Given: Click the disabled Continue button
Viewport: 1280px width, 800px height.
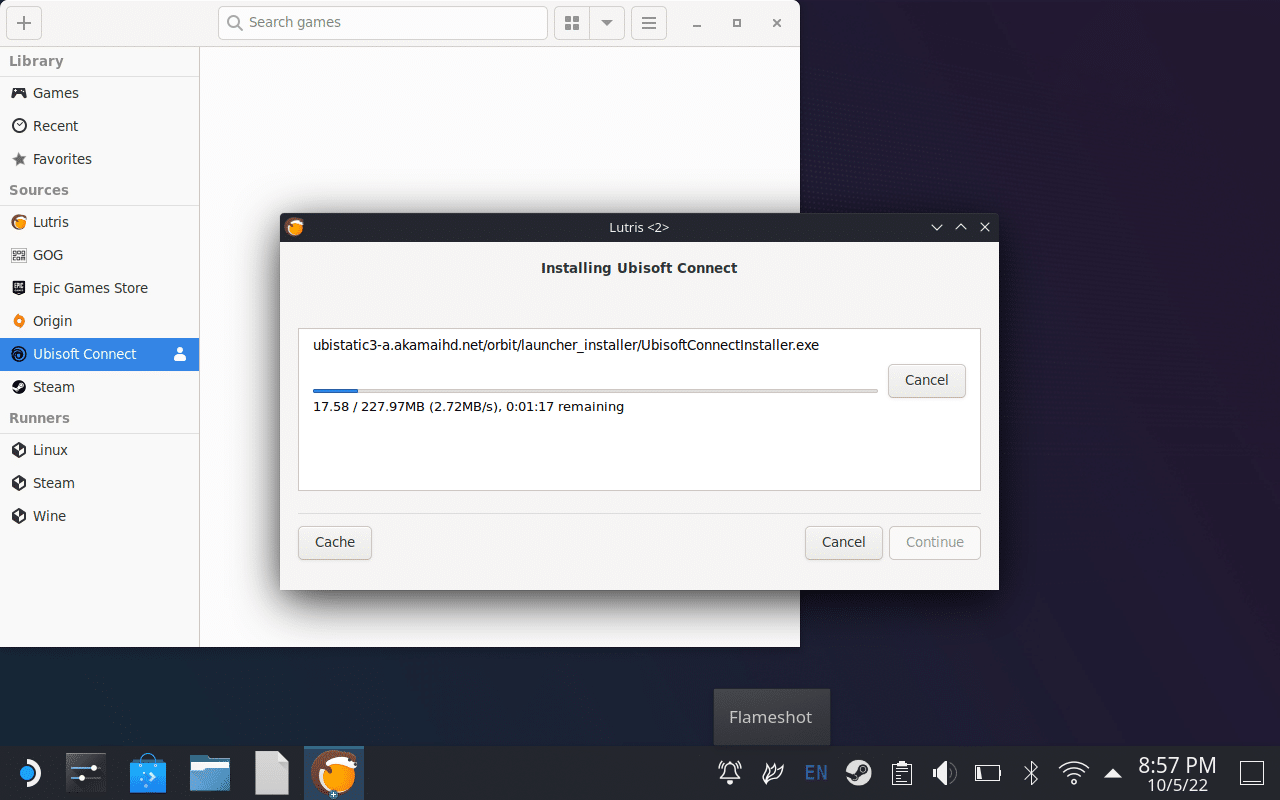Looking at the screenshot, I should tap(935, 542).
